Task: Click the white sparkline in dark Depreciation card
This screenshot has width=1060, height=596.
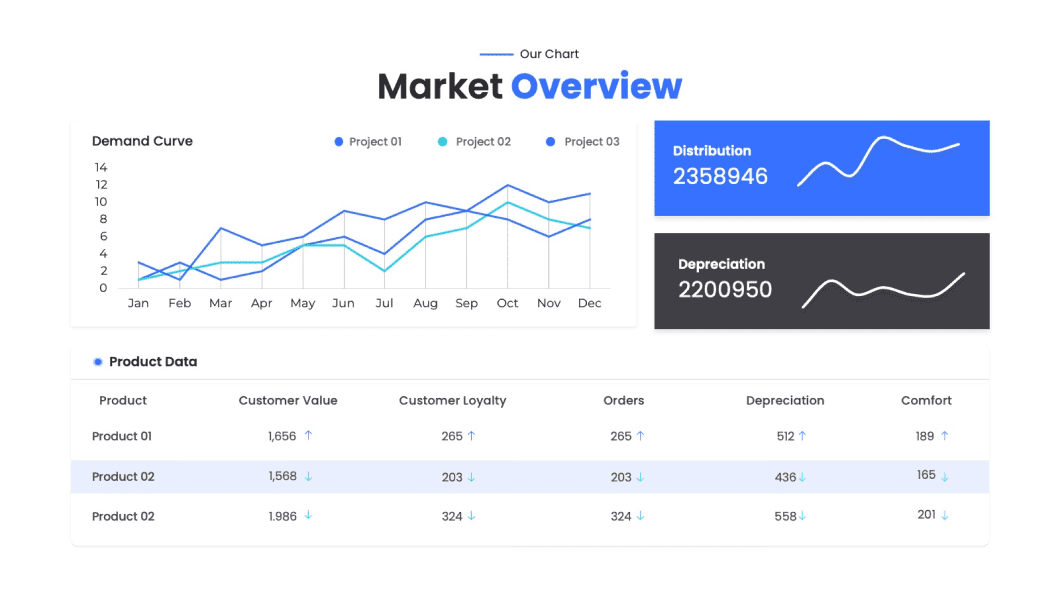Action: (884, 291)
